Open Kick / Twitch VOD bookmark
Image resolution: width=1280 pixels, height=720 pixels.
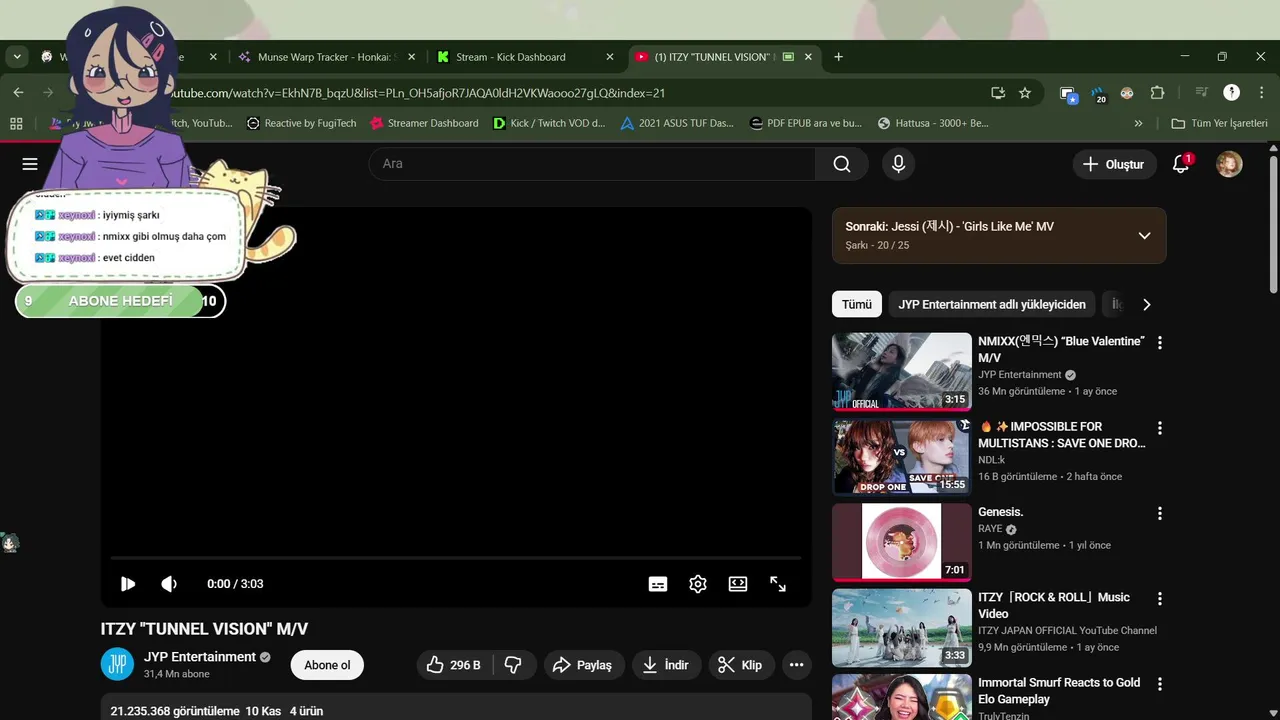(549, 123)
